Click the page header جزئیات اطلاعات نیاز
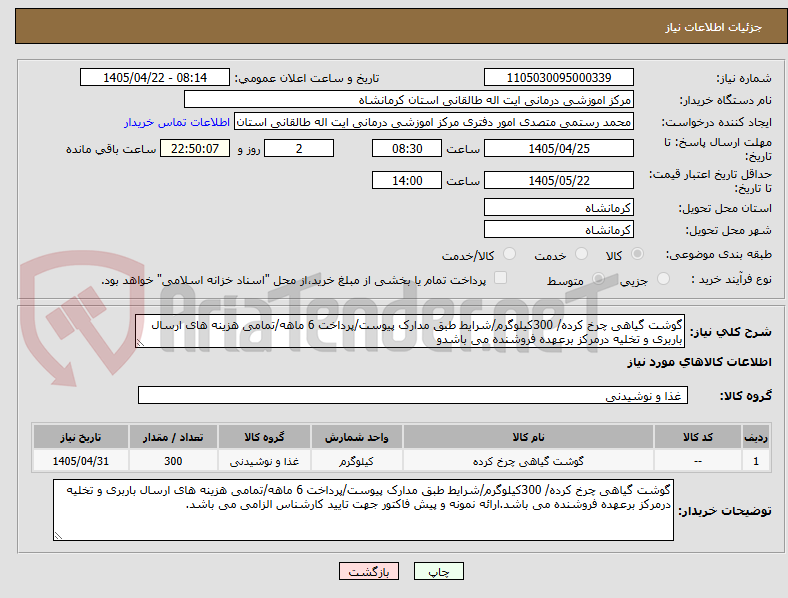788x598 pixels. pyautogui.click(x=714, y=27)
